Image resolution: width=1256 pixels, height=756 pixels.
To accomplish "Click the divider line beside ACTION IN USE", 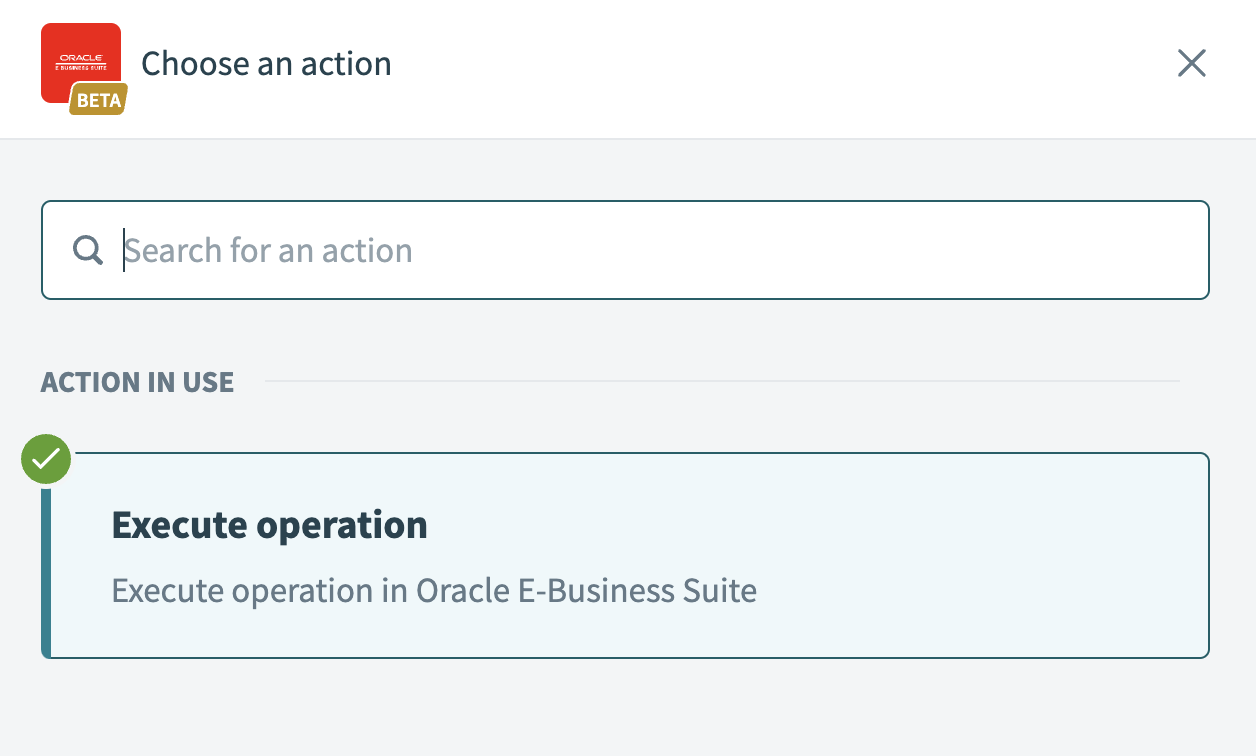I will tap(720, 381).
